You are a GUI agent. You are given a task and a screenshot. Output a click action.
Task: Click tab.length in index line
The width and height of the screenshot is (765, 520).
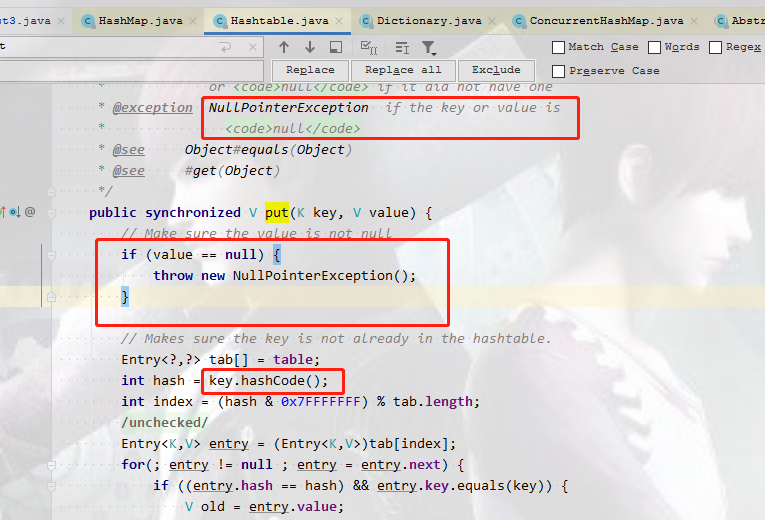pos(433,401)
